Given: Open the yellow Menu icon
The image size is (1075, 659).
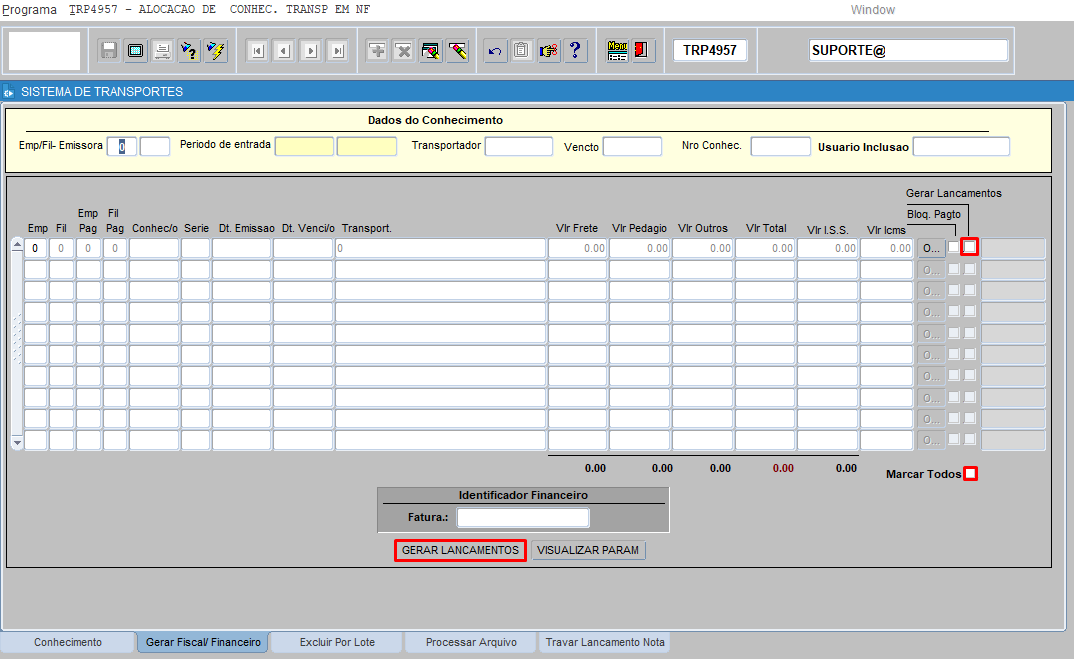Looking at the screenshot, I should click(x=617, y=51).
